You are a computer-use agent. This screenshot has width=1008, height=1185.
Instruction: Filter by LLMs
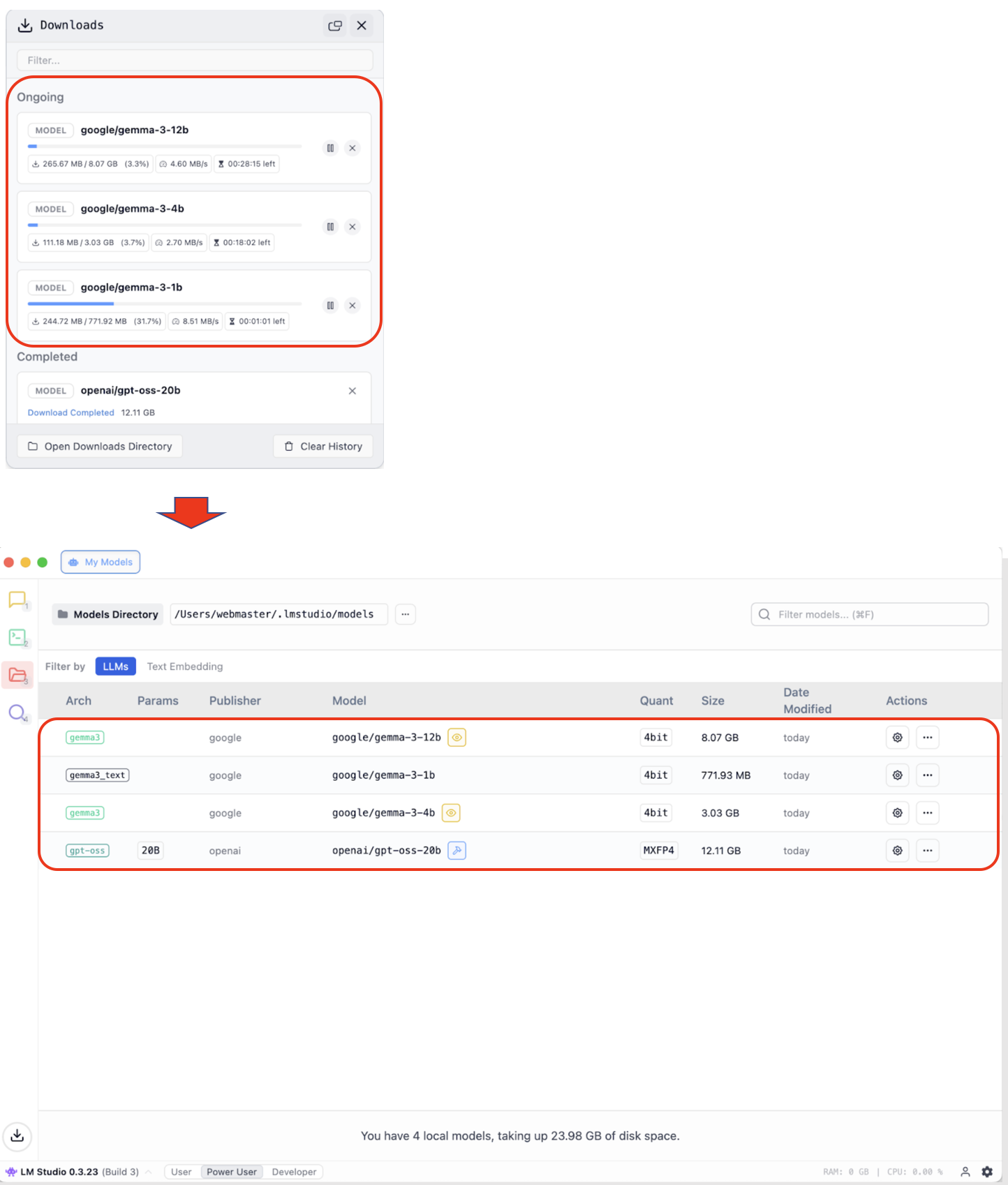(116, 666)
